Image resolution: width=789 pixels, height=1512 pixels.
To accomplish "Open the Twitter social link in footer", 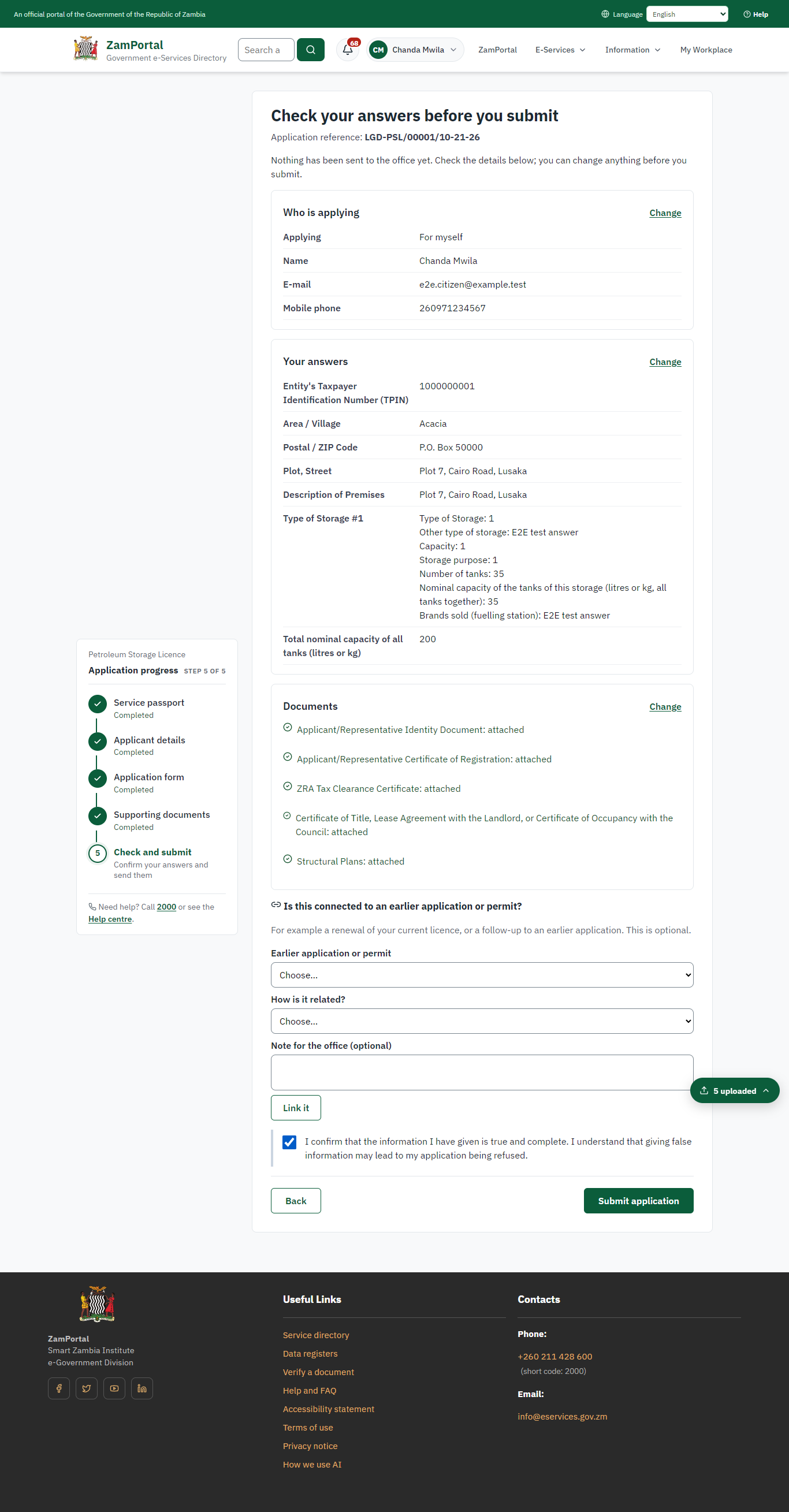I will pyautogui.click(x=87, y=1388).
